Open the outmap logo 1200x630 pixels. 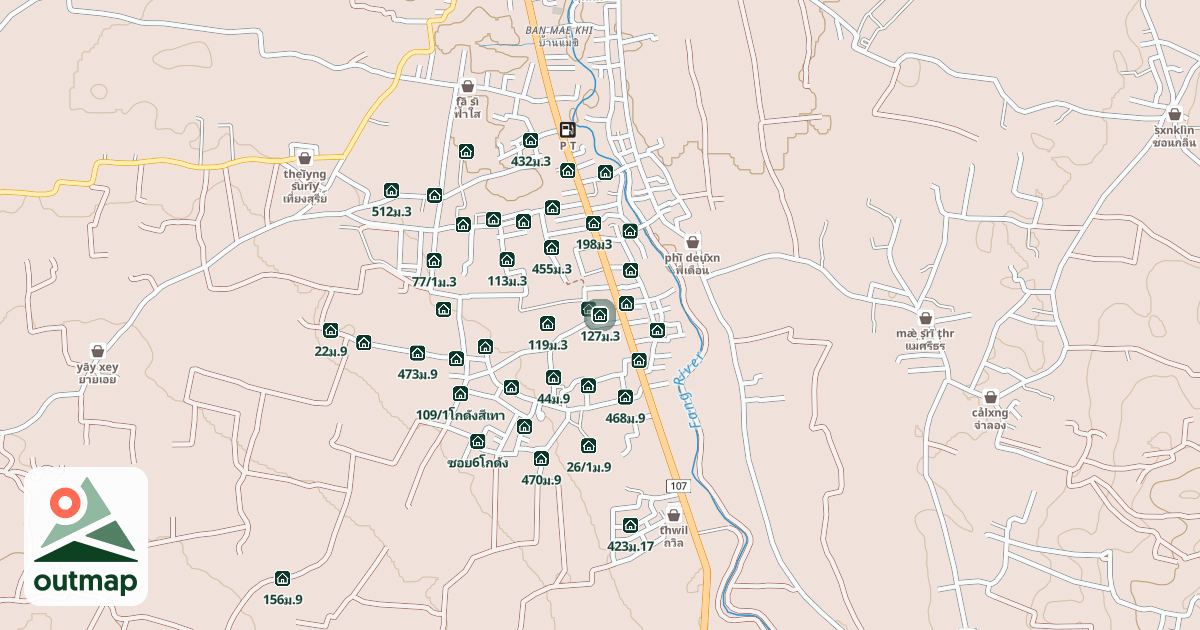pos(86,536)
